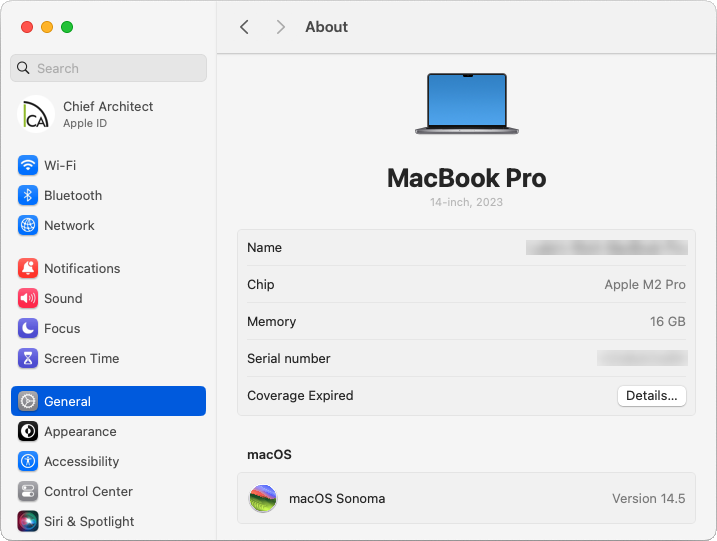Image resolution: width=717 pixels, height=541 pixels.
Task: Minimize window with the yellow button
Action: click(x=47, y=27)
